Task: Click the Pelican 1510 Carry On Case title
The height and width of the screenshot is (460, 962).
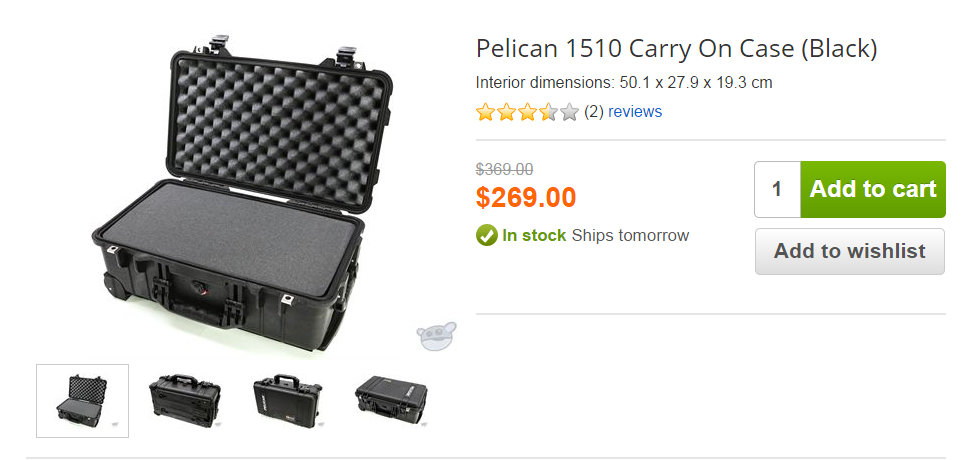Action: [676, 48]
